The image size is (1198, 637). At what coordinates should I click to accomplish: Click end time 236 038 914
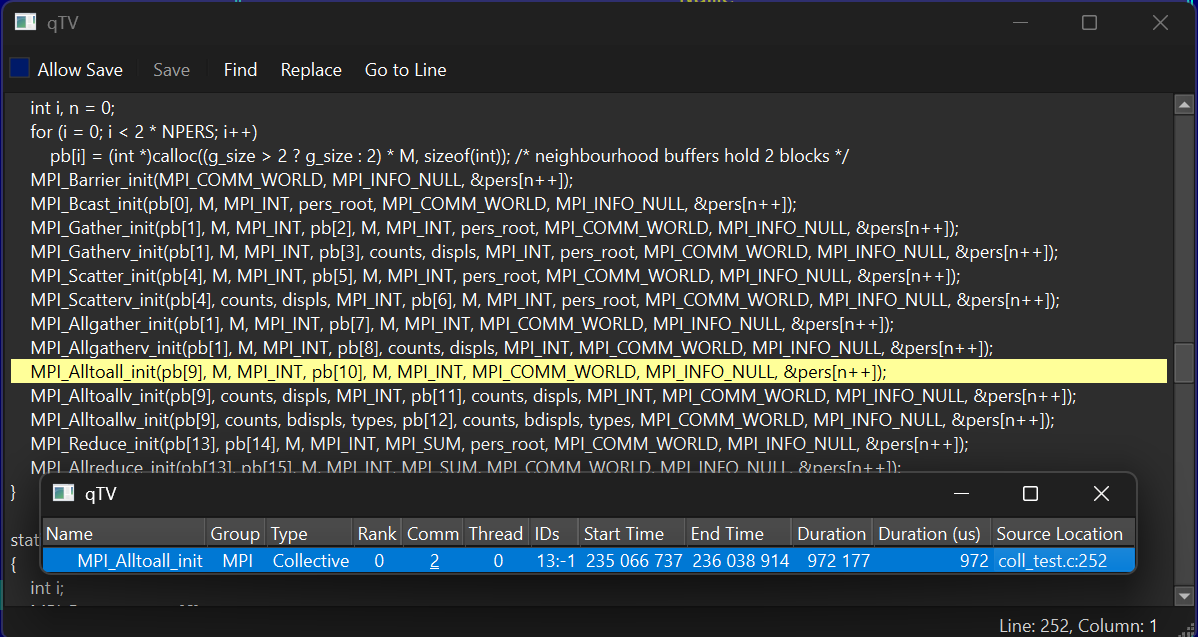(x=740, y=561)
